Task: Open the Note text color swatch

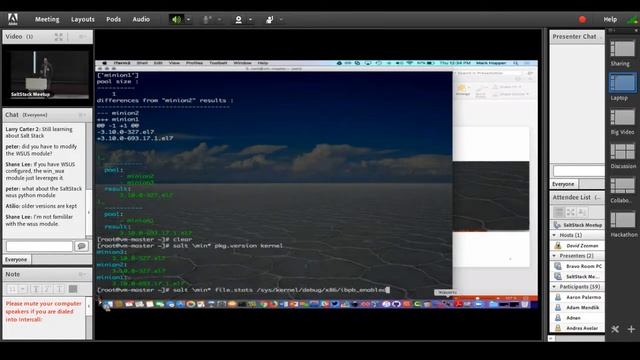Action: coord(73,289)
